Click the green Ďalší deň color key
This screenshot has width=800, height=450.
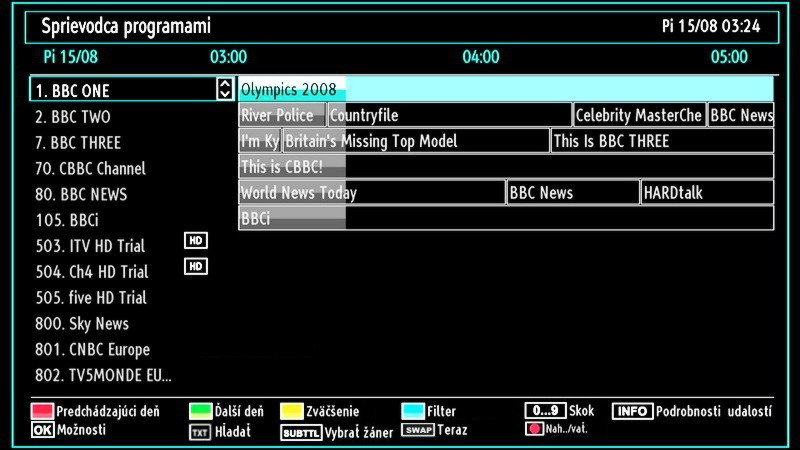tap(201, 411)
